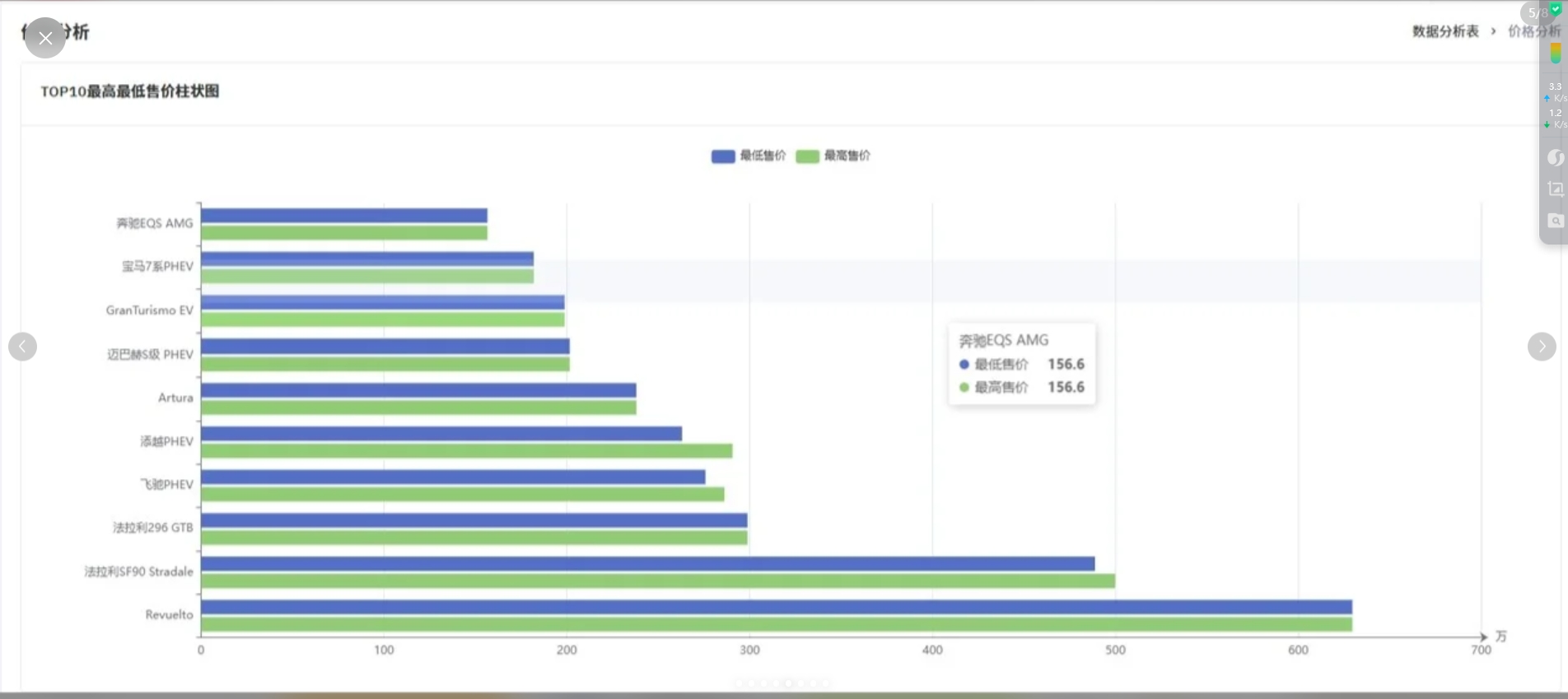The height and width of the screenshot is (699, 1568).
Task: Click the tooltip title 奔驰EQS AMG
Action: (x=1004, y=340)
